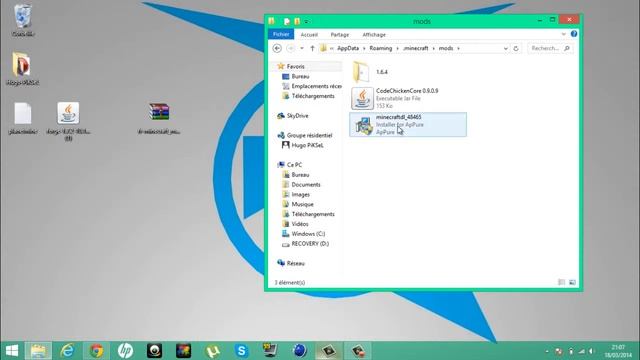The image size is (640, 360).
Task: Show hidden system tray icons
Action: (547, 351)
